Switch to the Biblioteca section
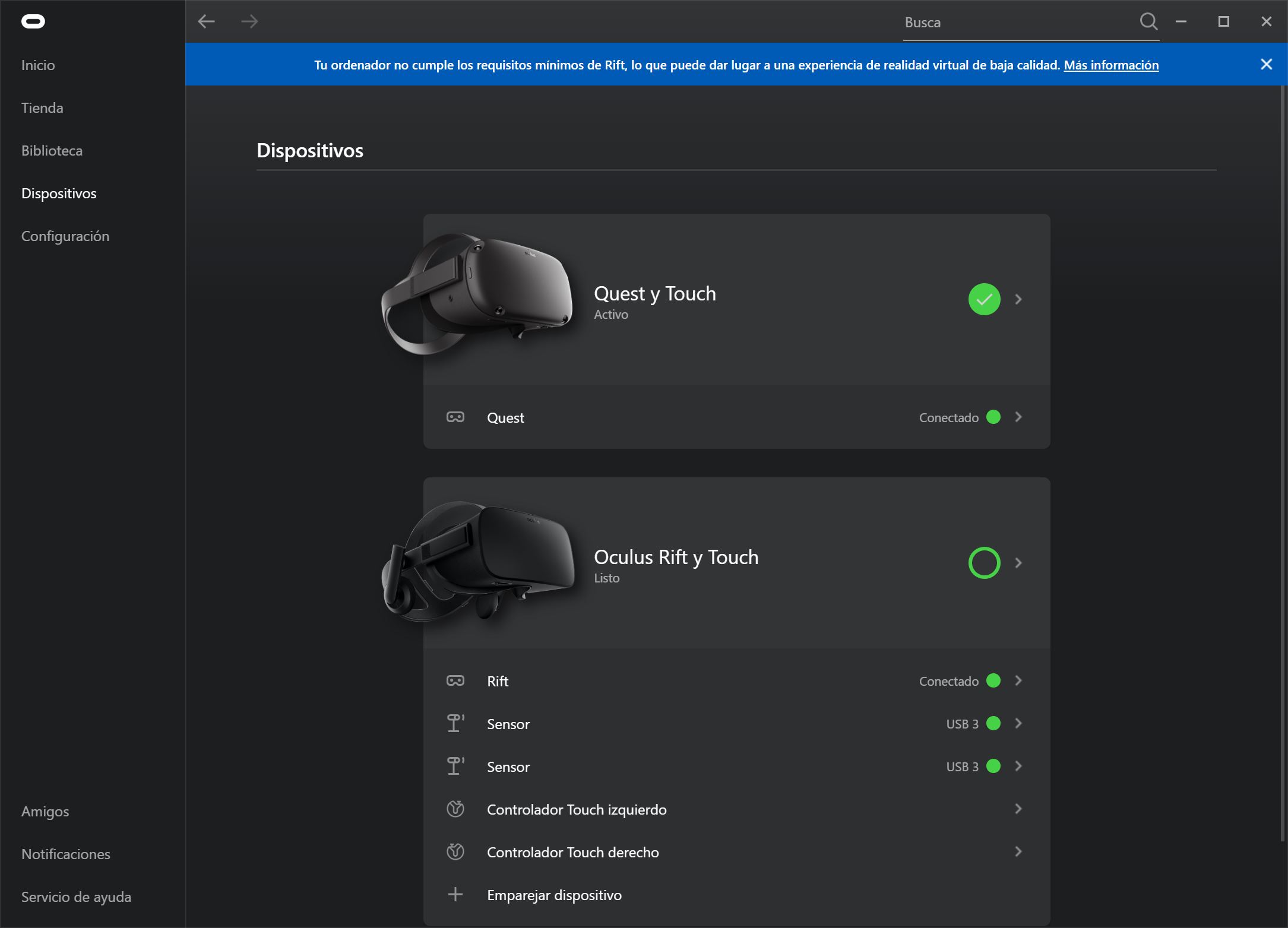The image size is (1288, 928). pyautogui.click(x=52, y=150)
